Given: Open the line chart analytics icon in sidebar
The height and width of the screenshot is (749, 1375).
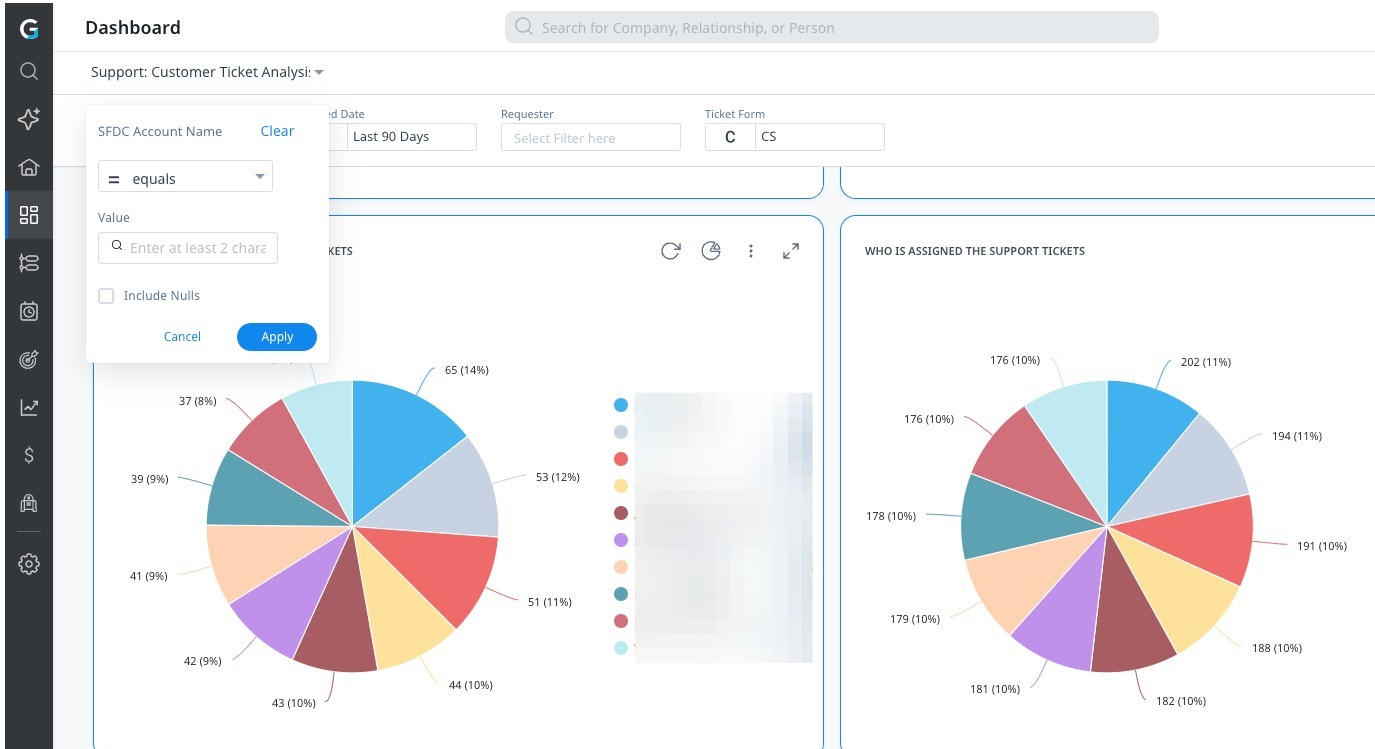Looking at the screenshot, I should (x=29, y=407).
